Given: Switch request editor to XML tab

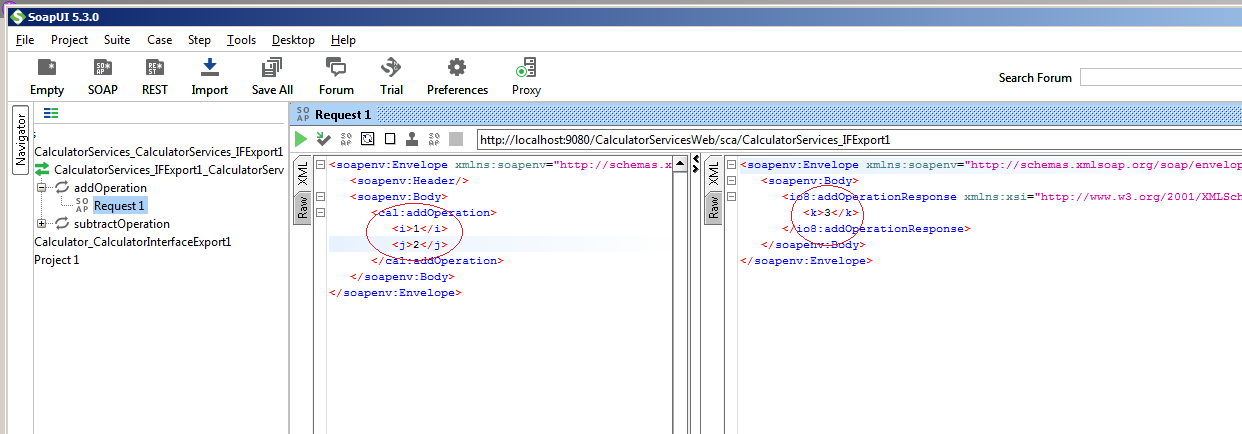Looking at the screenshot, I should [x=302, y=172].
